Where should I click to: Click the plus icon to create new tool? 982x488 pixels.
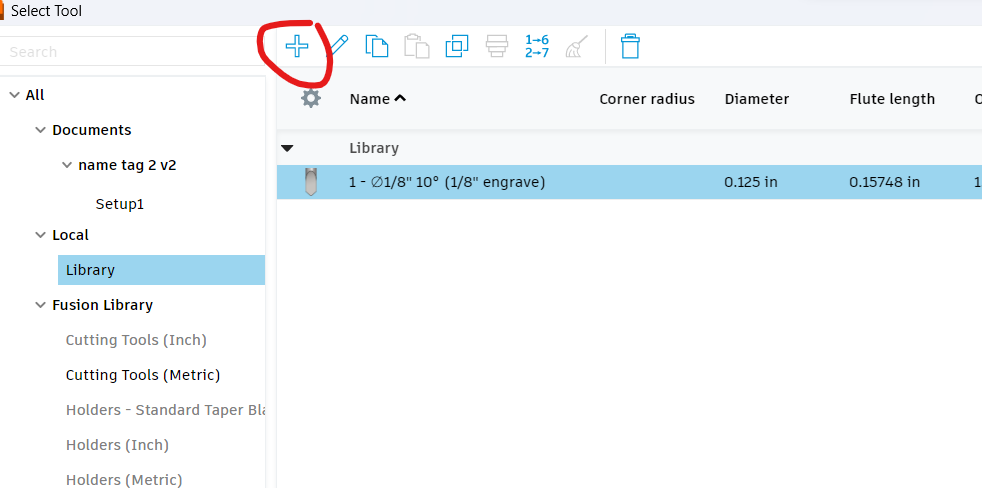click(x=297, y=46)
